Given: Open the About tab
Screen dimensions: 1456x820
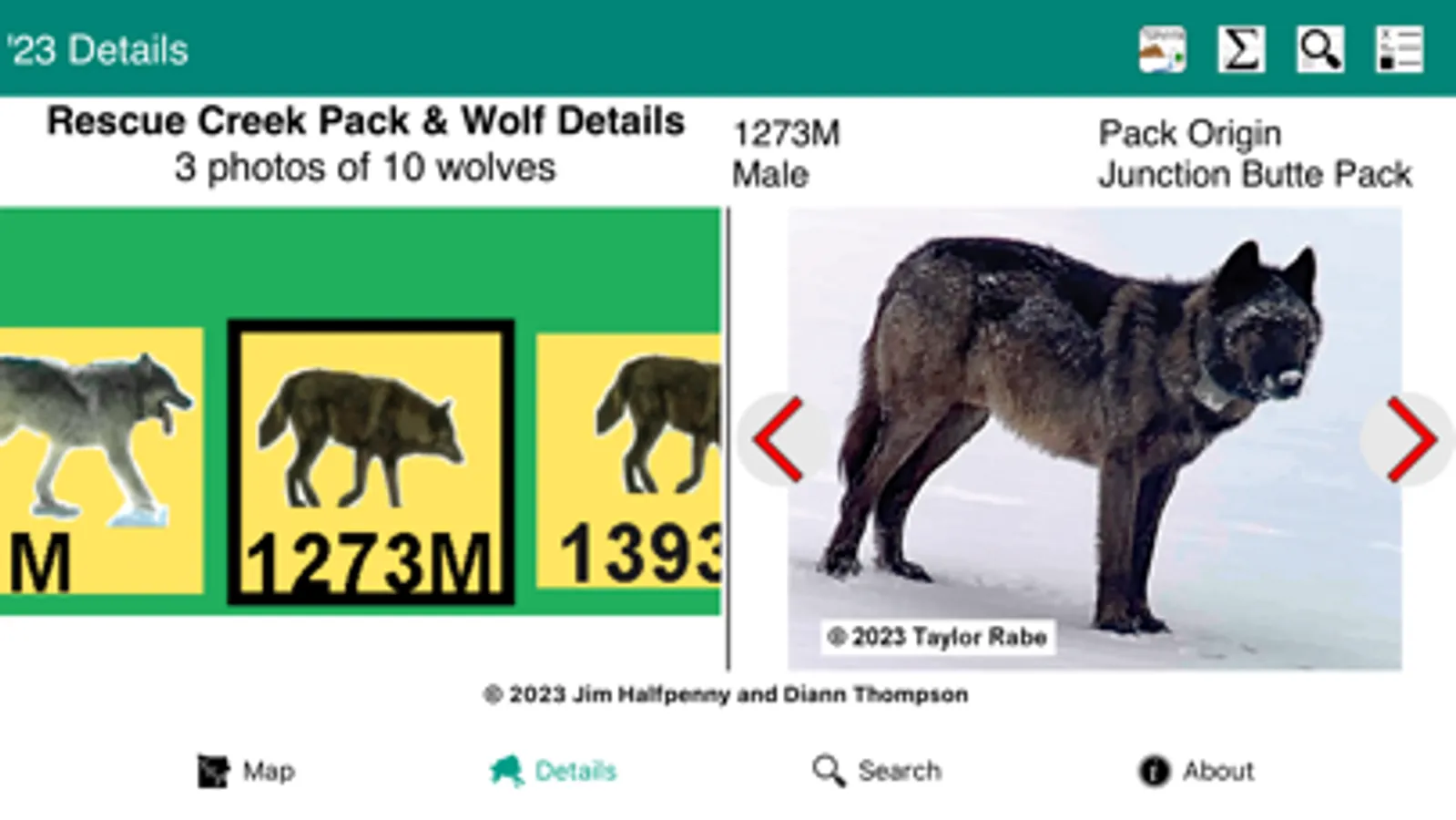Looking at the screenshot, I should [1196, 771].
